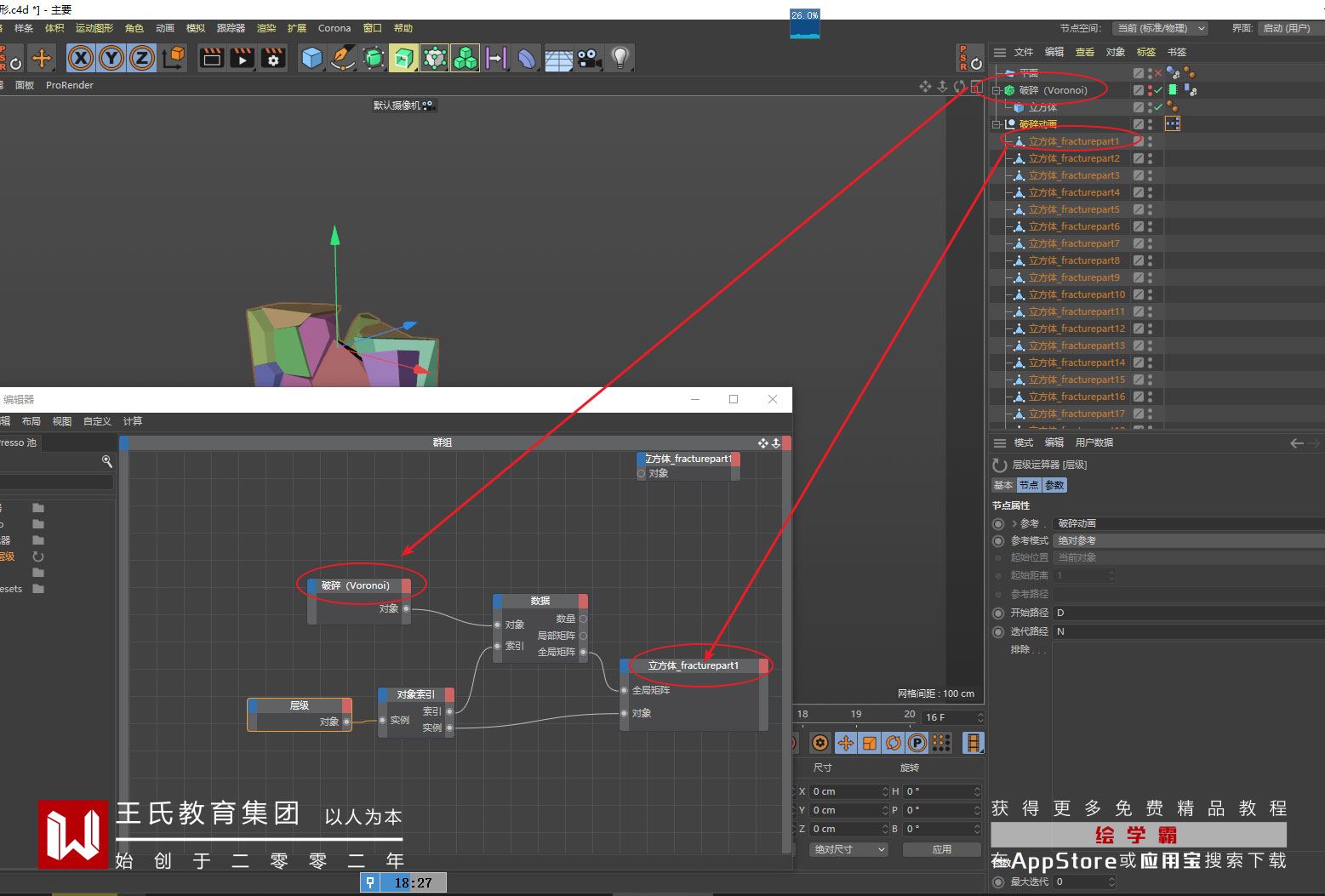Image resolution: width=1325 pixels, height=896 pixels.
Task: Toggle position keyframe recording
Action: point(846,743)
